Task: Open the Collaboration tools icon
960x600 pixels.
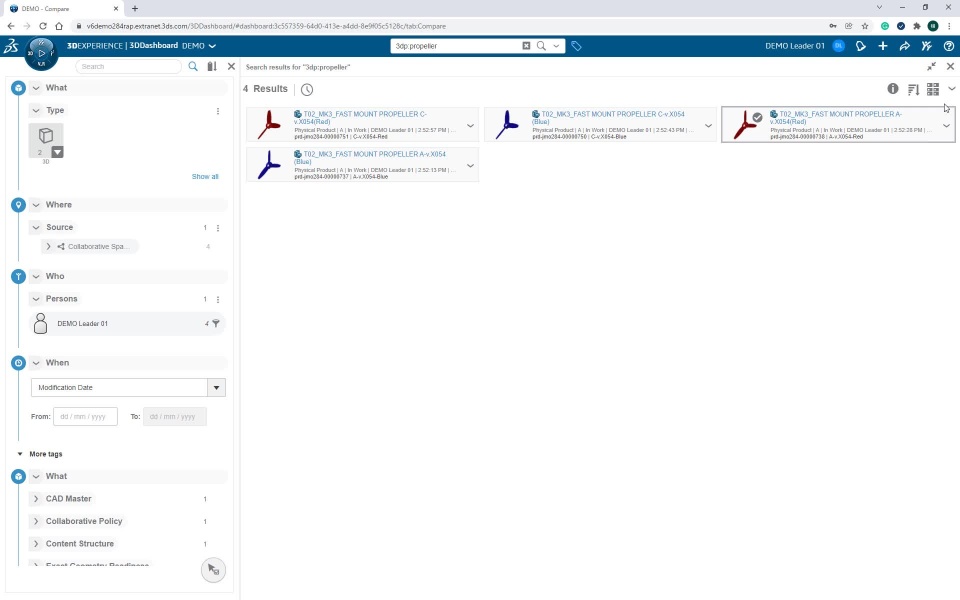Action: [x=927, y=46]
